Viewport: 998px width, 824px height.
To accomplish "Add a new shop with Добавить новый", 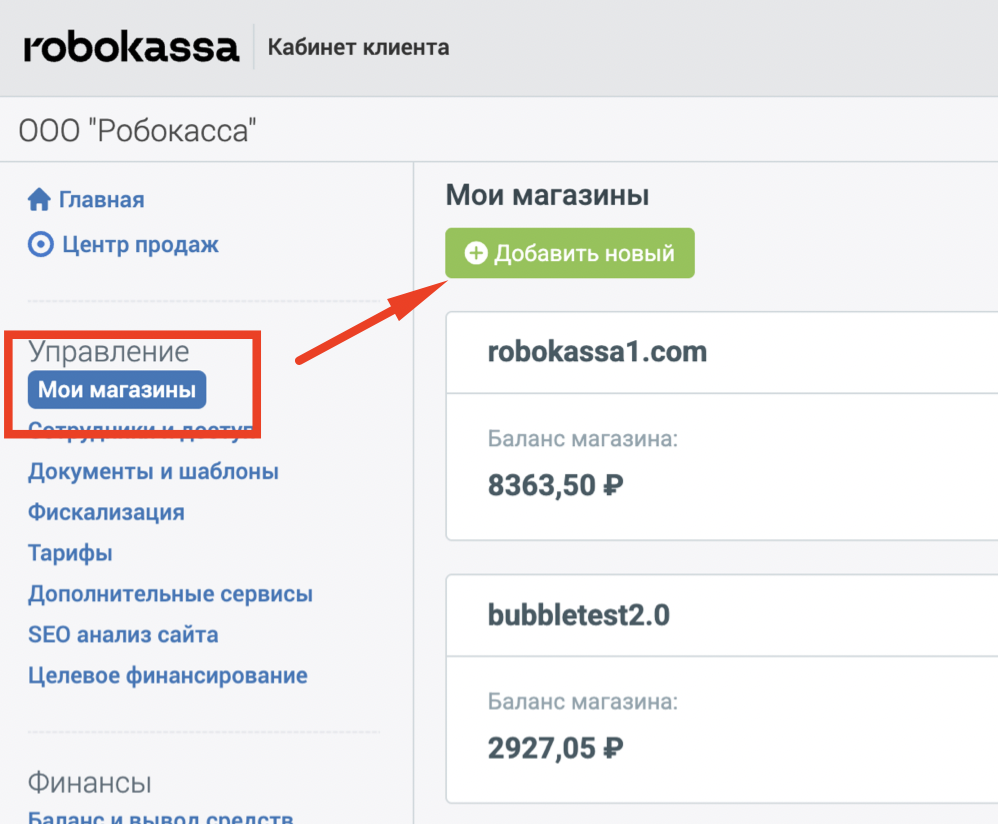I will tap(570, 253).
